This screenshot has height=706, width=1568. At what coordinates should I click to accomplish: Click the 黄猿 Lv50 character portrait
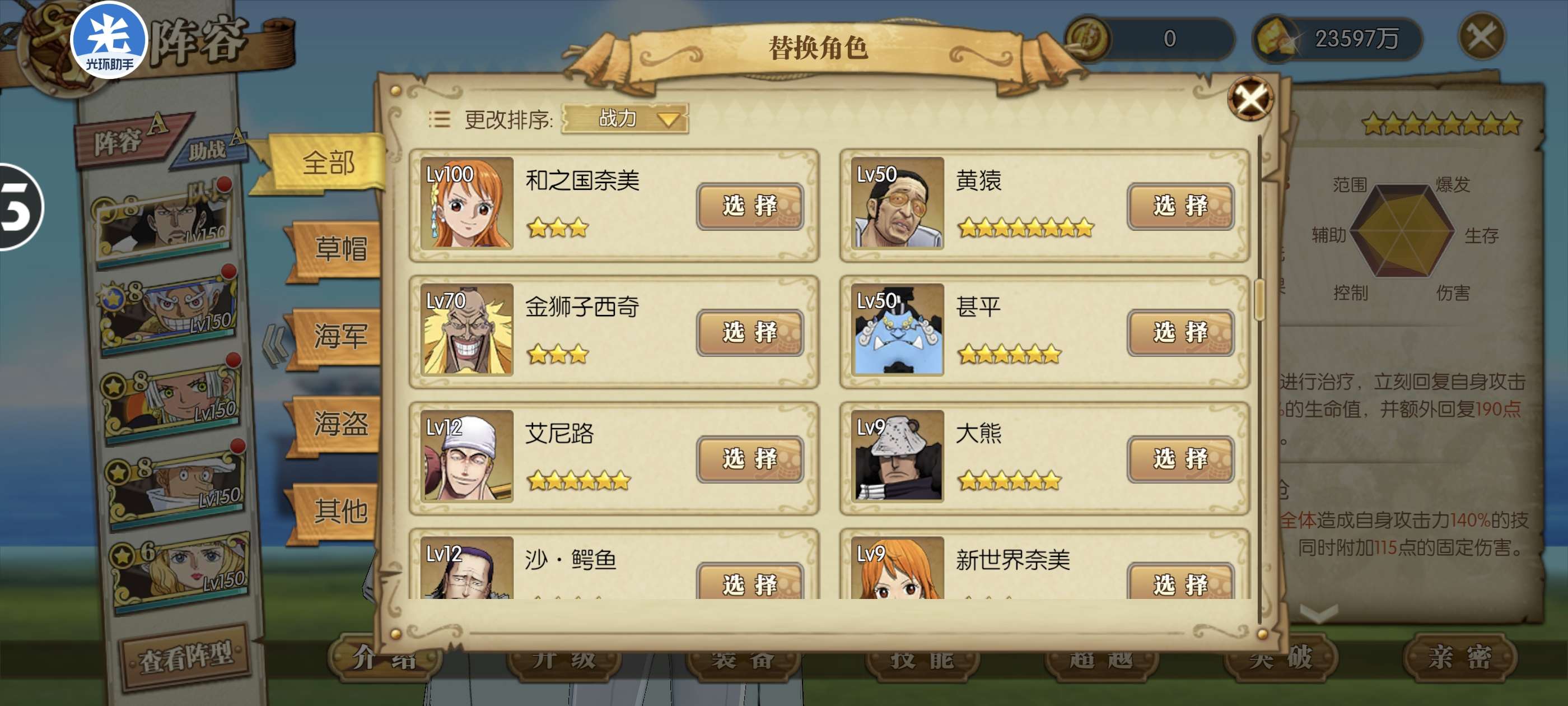point(897,203)
